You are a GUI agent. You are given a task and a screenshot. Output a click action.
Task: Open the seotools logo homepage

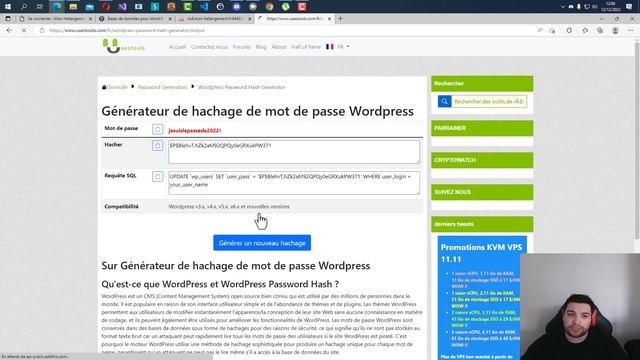(123, 46)
